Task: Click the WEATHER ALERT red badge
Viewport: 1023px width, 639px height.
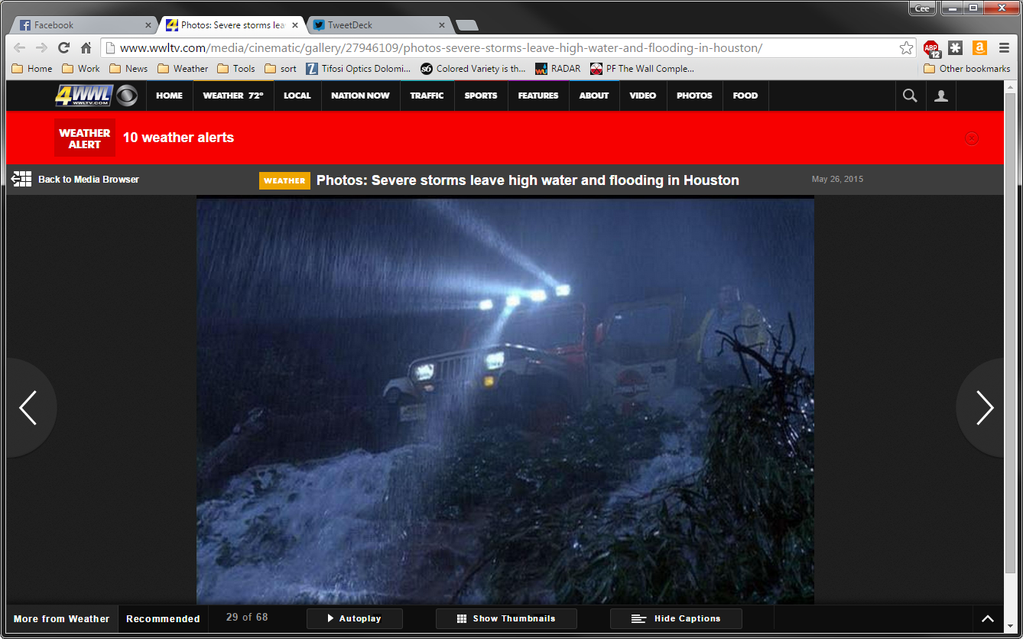Action: pyautogui.click(x=85, y=138)
